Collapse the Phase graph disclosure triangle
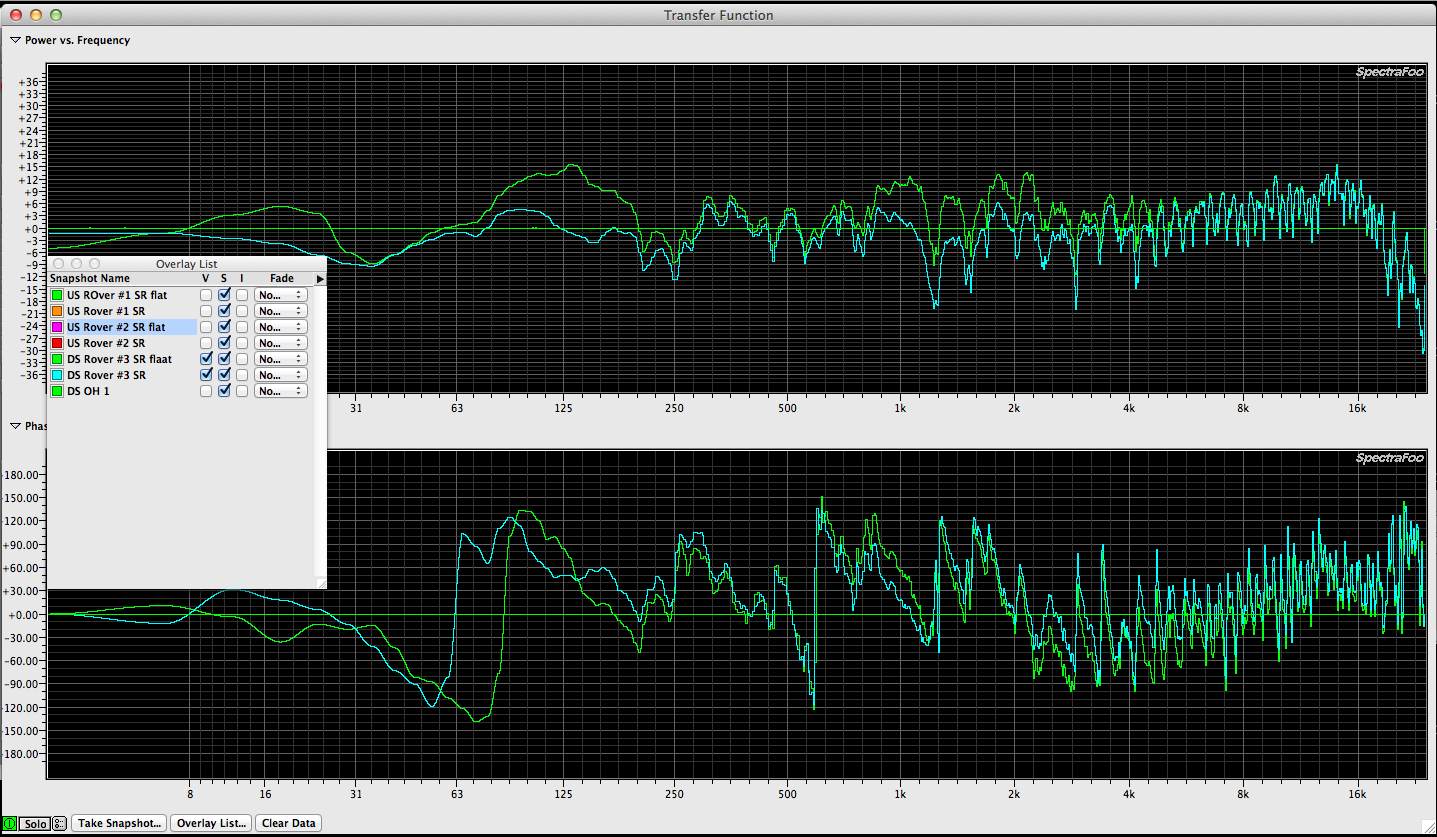Screen dimensions: 1437x837 pyautogui.click(x=15, y=426)
